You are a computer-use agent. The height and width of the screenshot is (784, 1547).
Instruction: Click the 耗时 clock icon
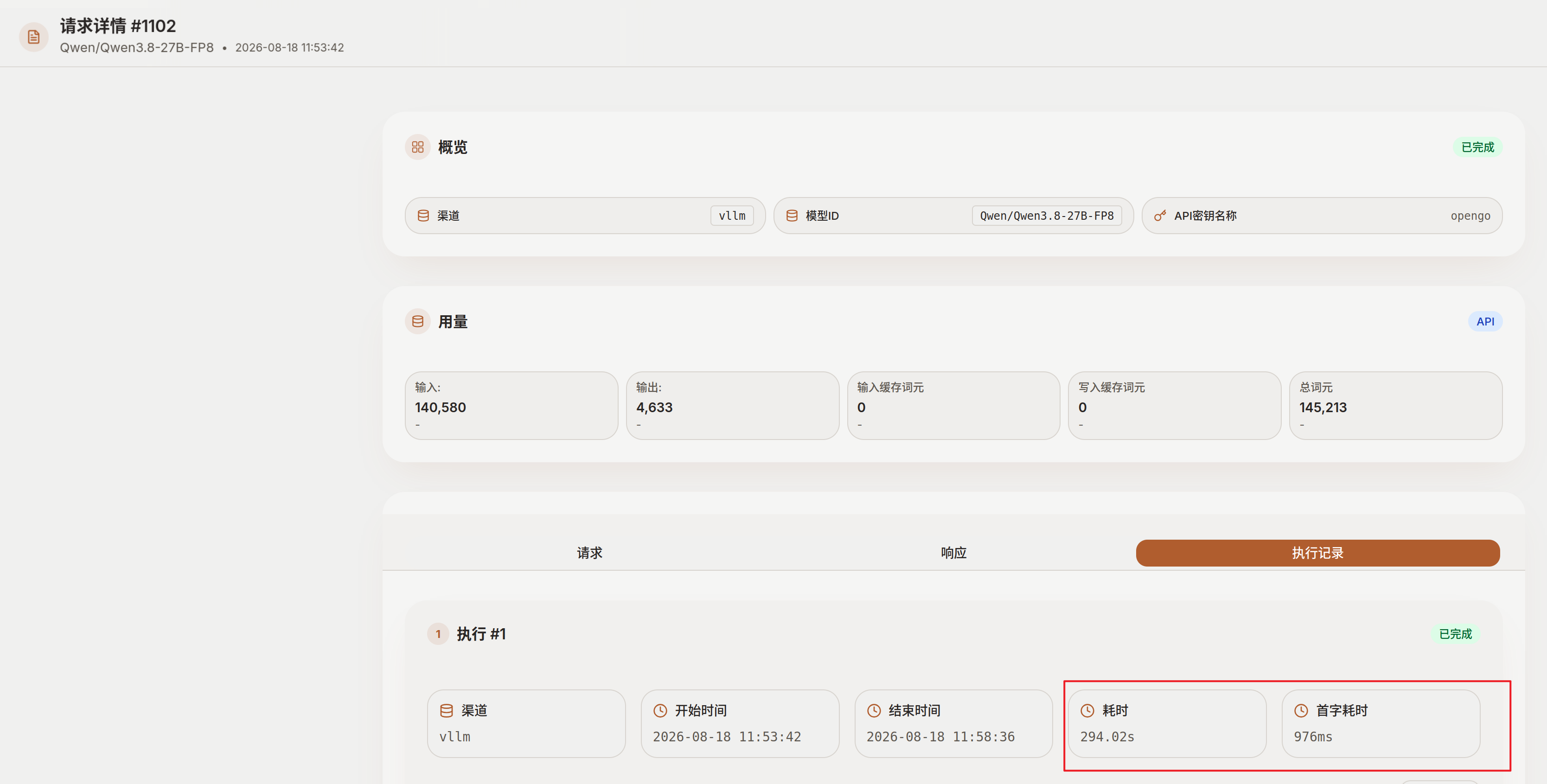pyautogui.click(x=1087, y=711)
